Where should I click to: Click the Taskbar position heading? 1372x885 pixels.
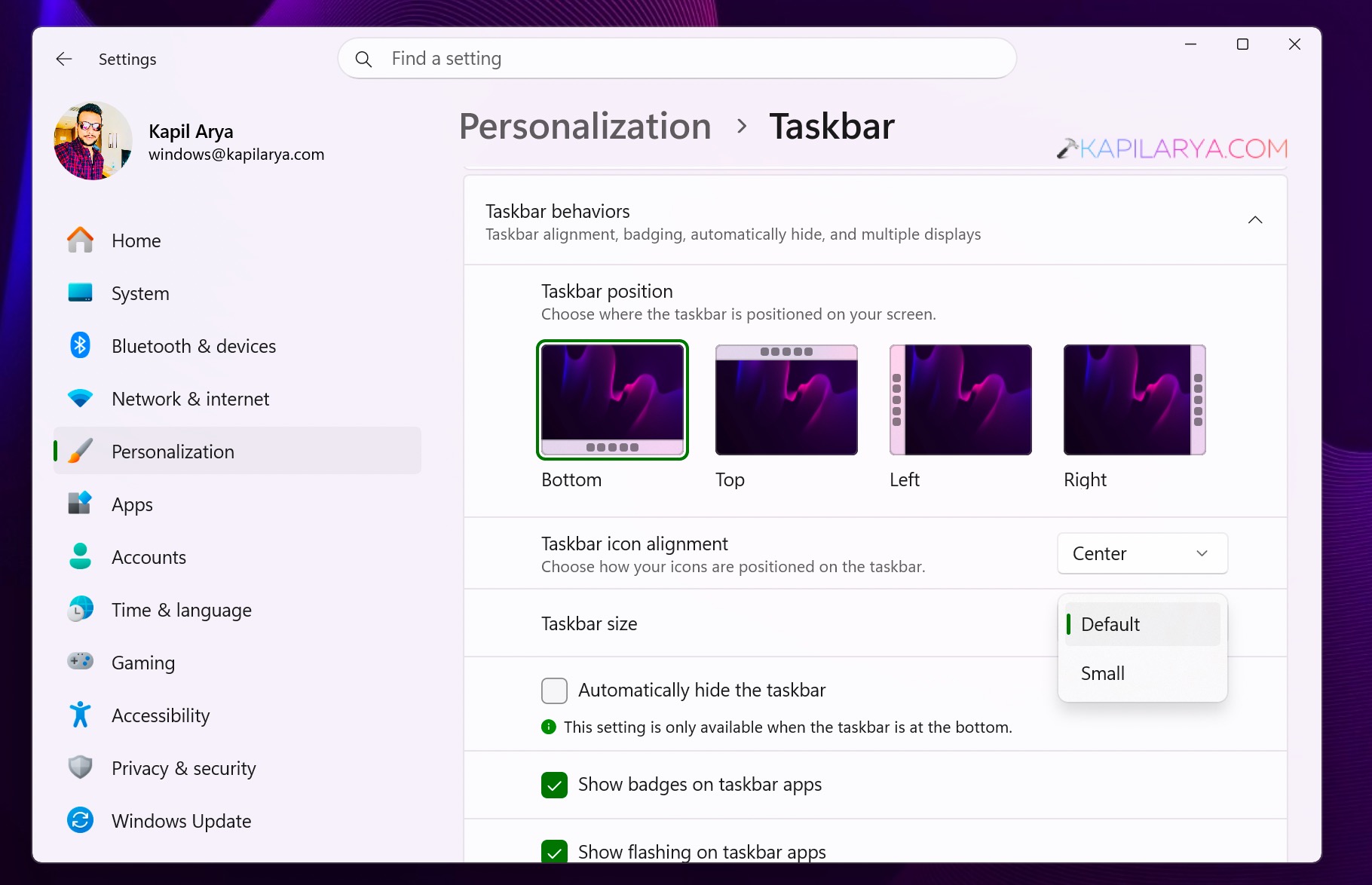(607, 291)
